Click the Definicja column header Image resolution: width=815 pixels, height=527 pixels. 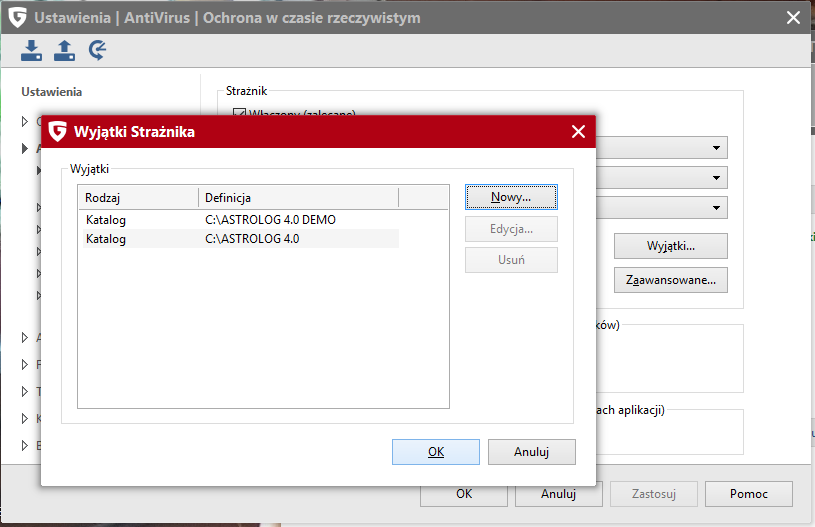(299, 197)
